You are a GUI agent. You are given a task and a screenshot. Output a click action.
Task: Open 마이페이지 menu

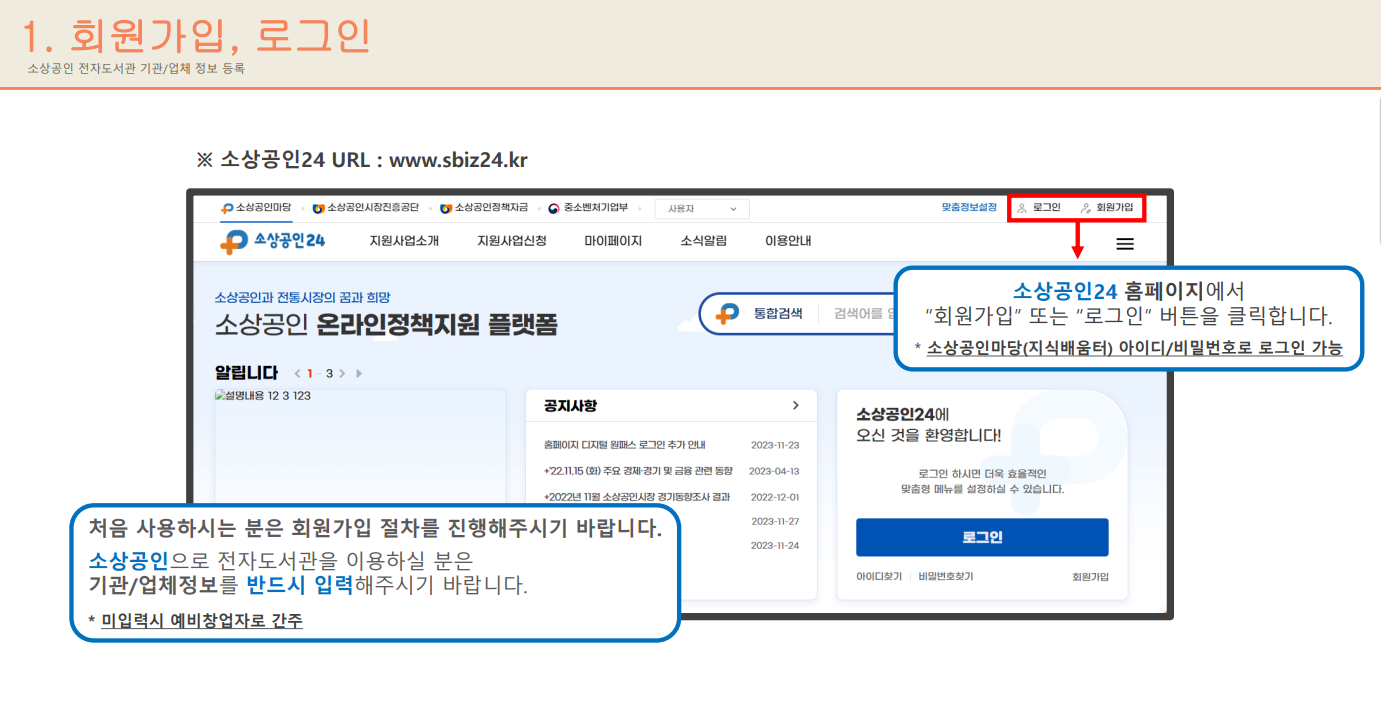pos(613,241)
